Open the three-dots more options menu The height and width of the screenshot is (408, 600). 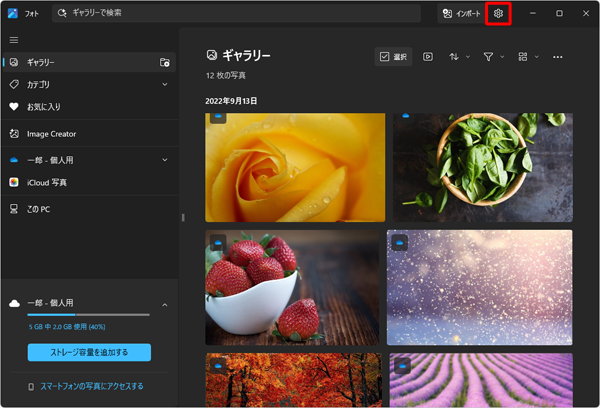click(x=558, y=57)
